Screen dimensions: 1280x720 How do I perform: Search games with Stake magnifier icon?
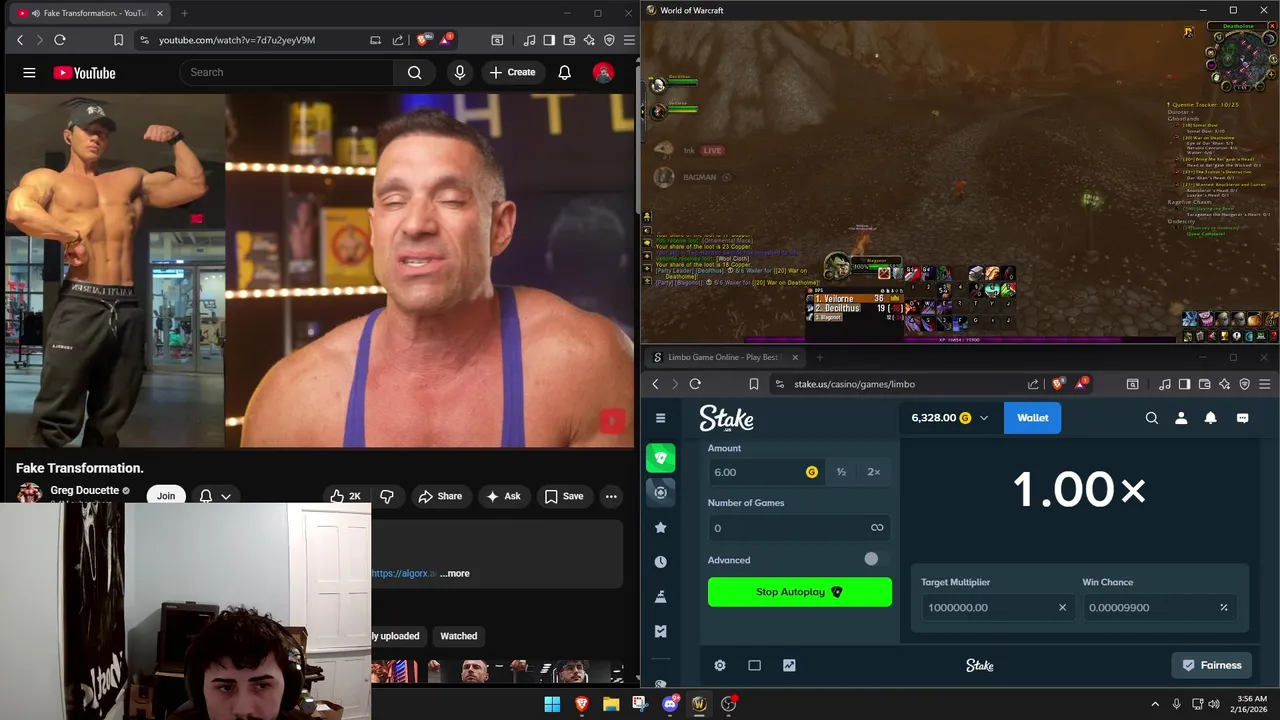click(1152, 418)
